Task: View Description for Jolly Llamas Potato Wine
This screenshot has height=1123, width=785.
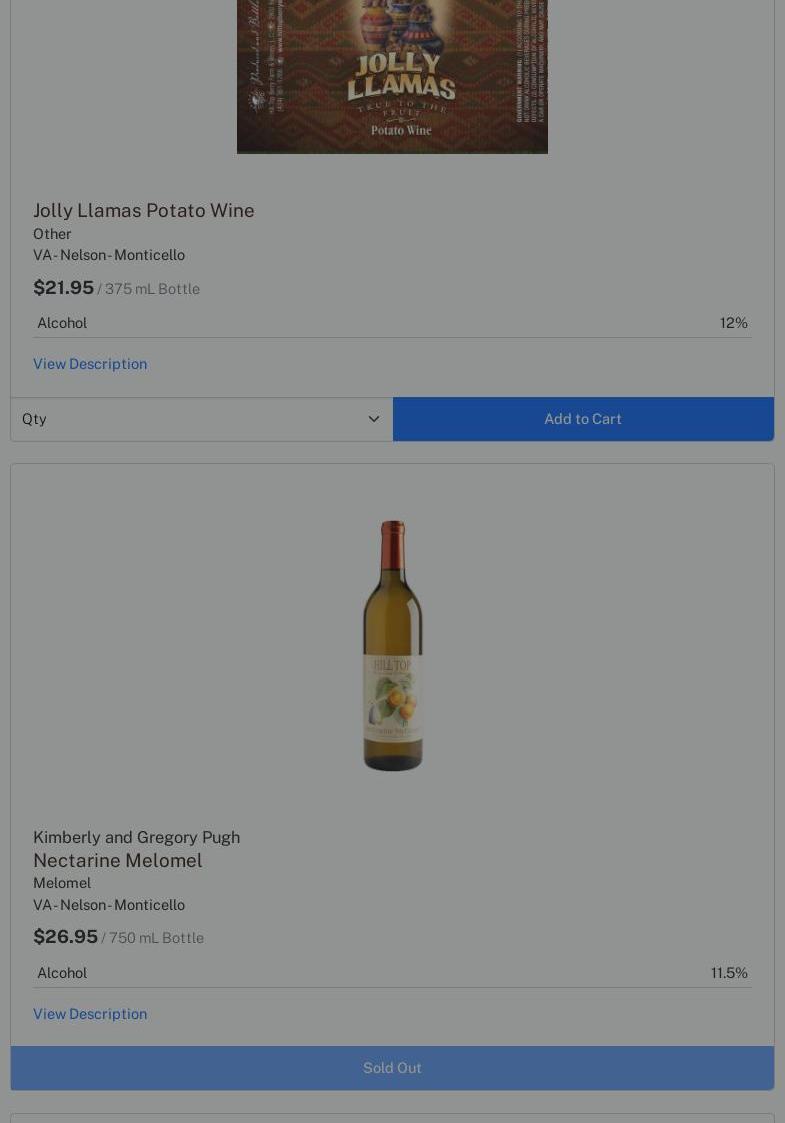Action: coord(90,364)
